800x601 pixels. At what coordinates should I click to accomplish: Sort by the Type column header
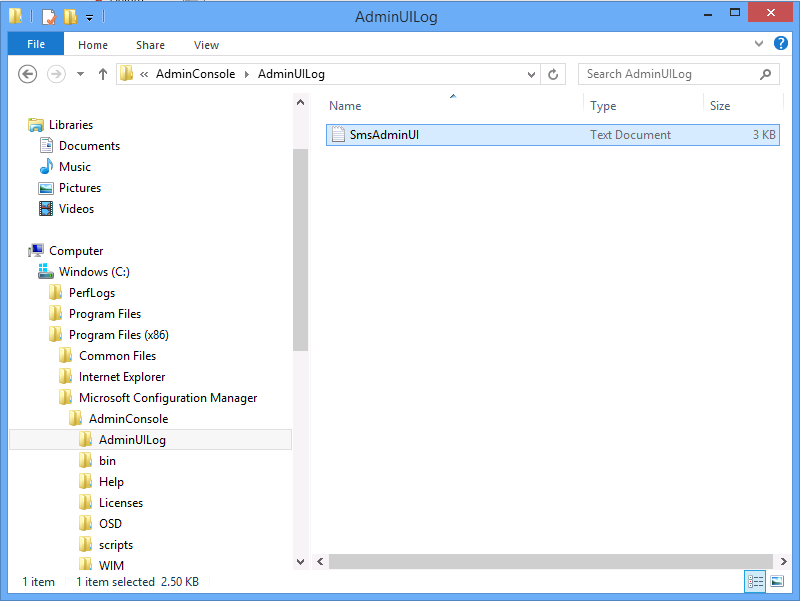coord(603,106)
